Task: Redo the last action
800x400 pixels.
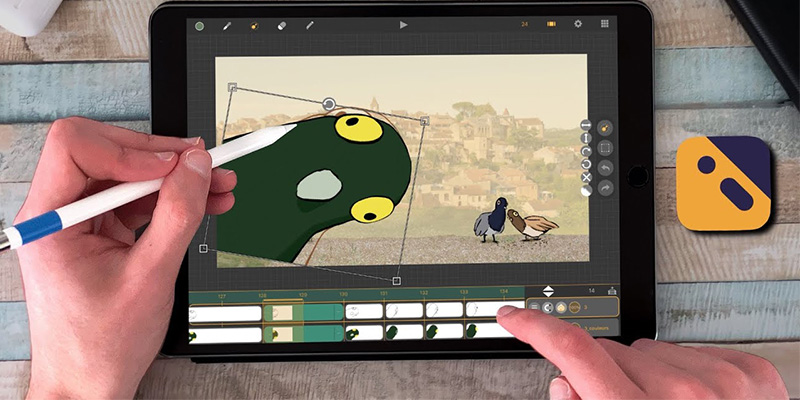Action: (606, 188)
